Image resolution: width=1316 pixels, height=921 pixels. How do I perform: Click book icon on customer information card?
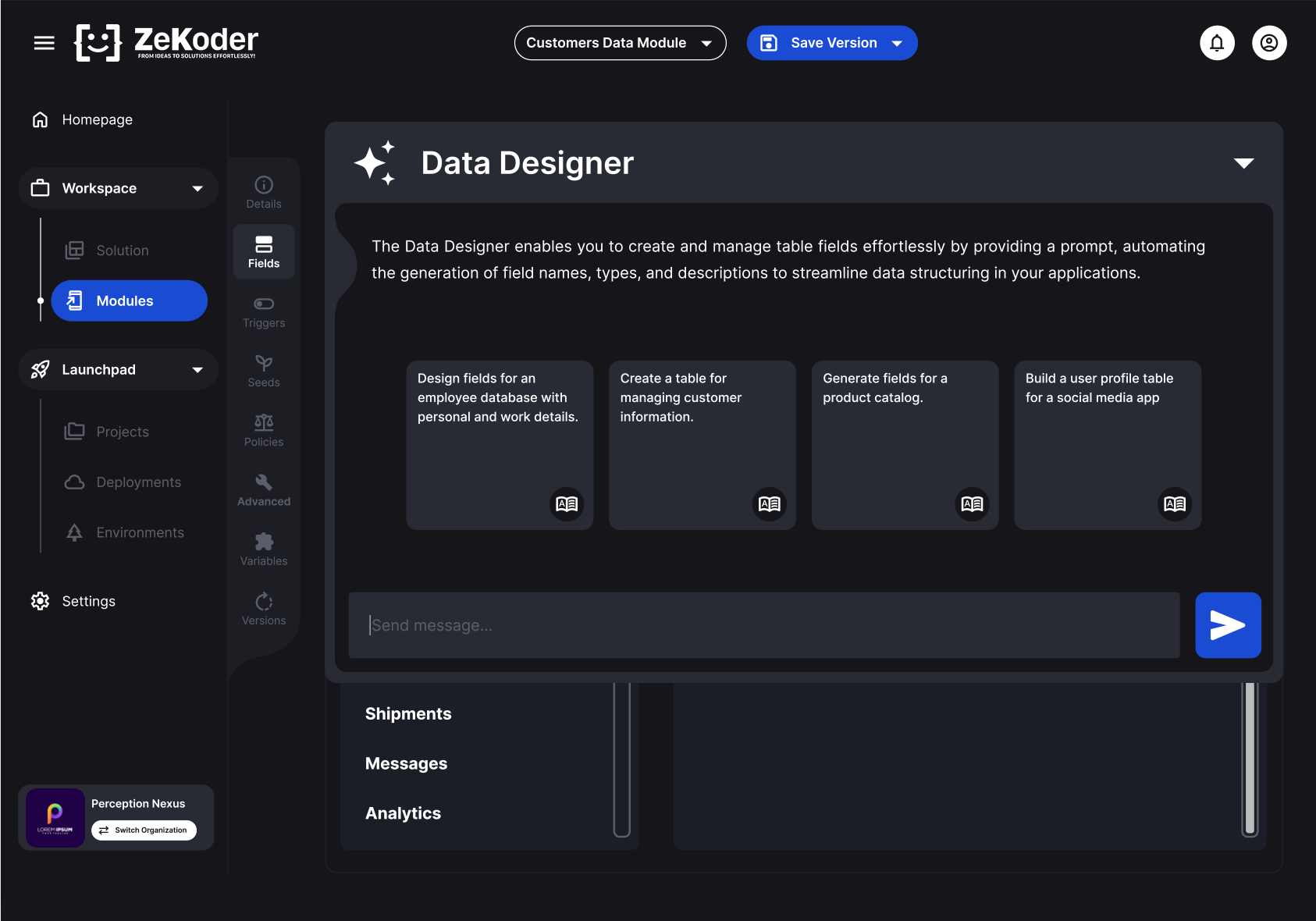click(770, 504)
